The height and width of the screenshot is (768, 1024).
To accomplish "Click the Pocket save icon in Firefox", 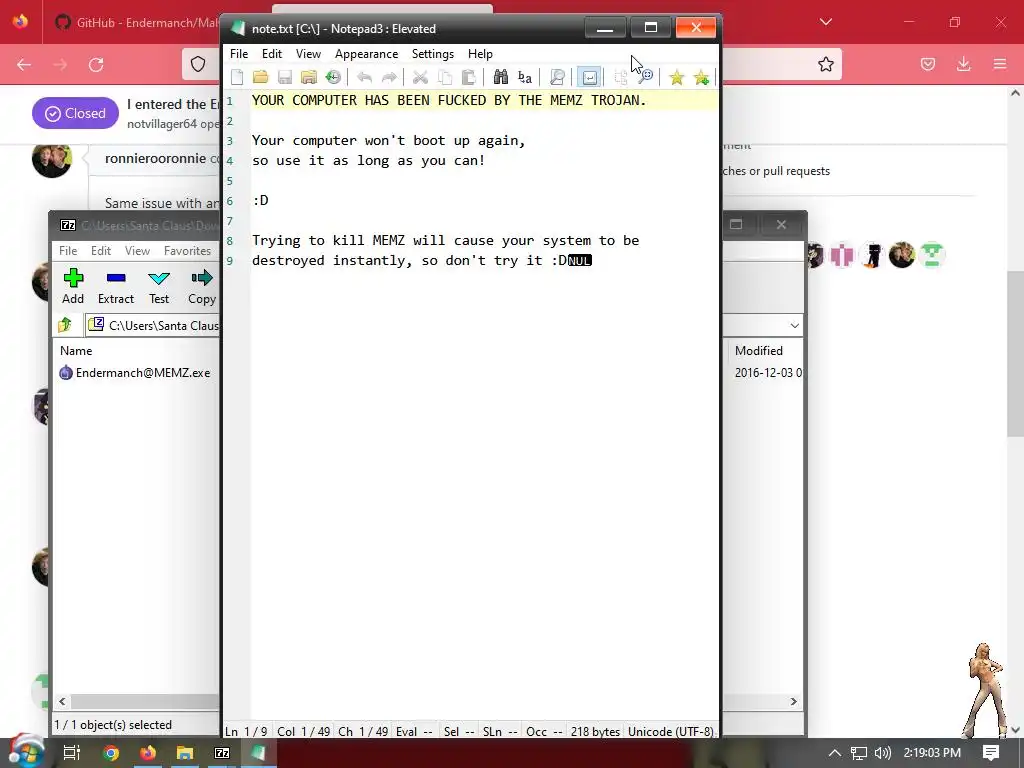I will (928, 64).
